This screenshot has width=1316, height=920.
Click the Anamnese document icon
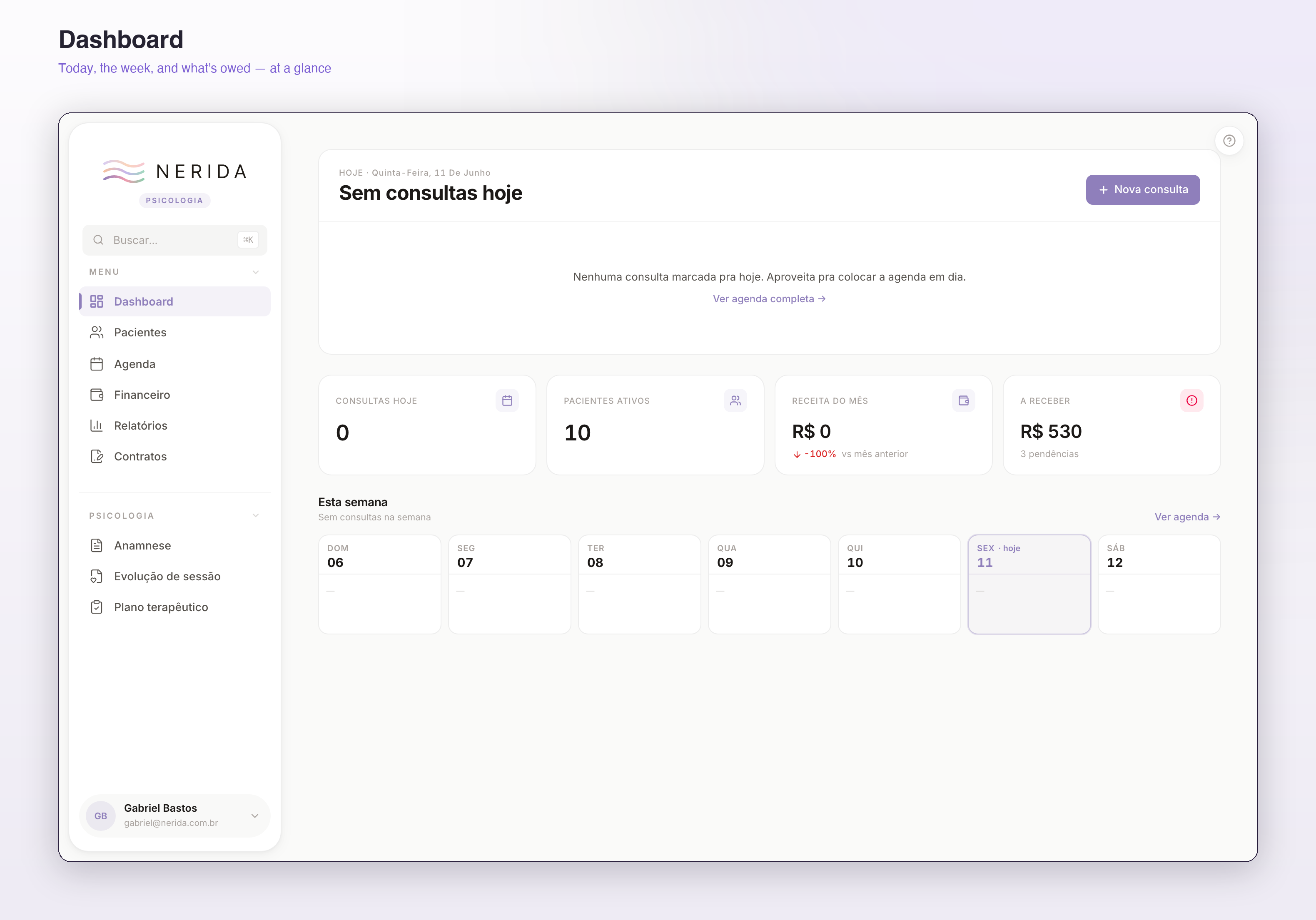[x=96, y=545]
